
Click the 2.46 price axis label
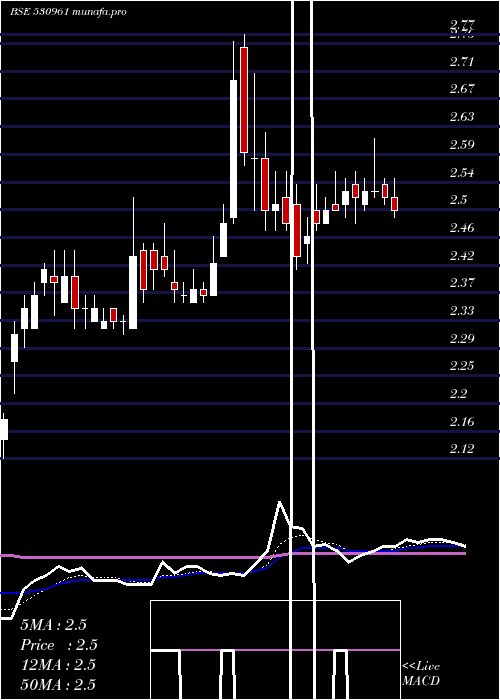click(462, 228)
